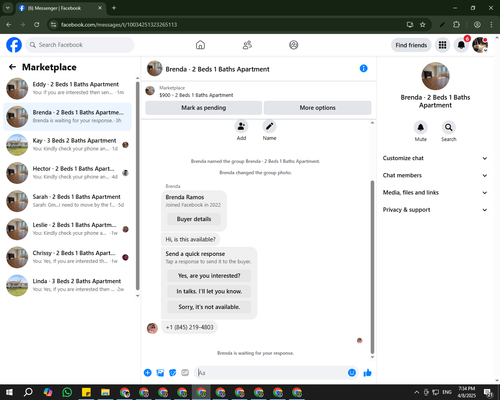Open the Marketplace listing thumbnail
The image size is (500, 400).
[x=150, y=91]
